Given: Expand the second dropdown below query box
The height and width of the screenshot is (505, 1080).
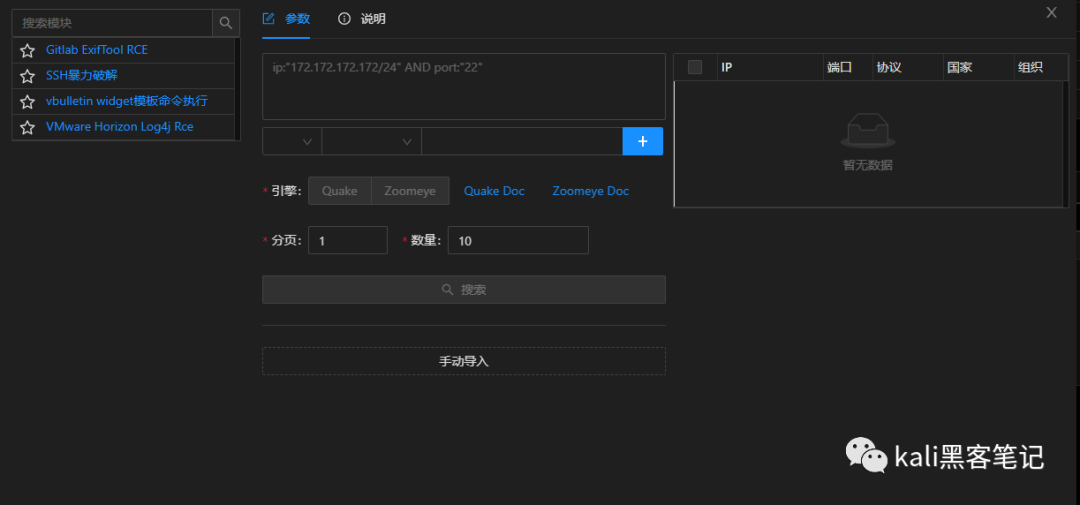Looking at the screenshot, I should tap(371, 142).
